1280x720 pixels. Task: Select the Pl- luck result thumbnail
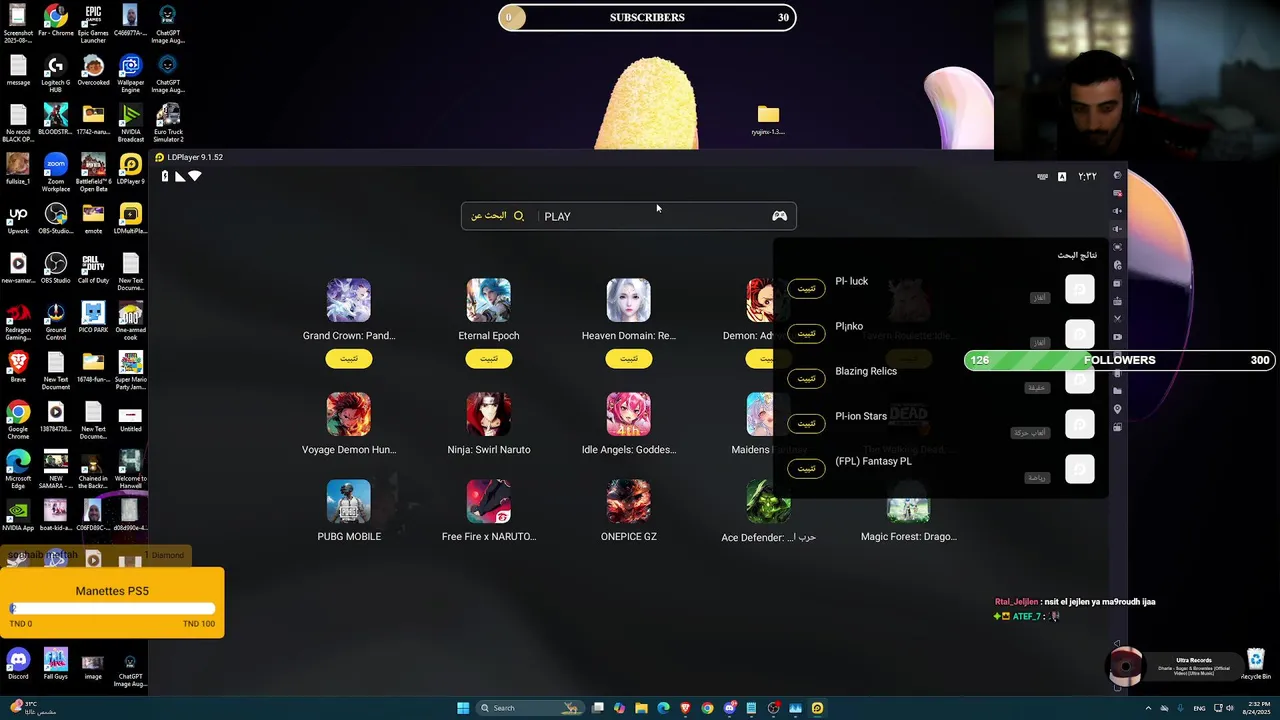click(x=1080, y=289)
